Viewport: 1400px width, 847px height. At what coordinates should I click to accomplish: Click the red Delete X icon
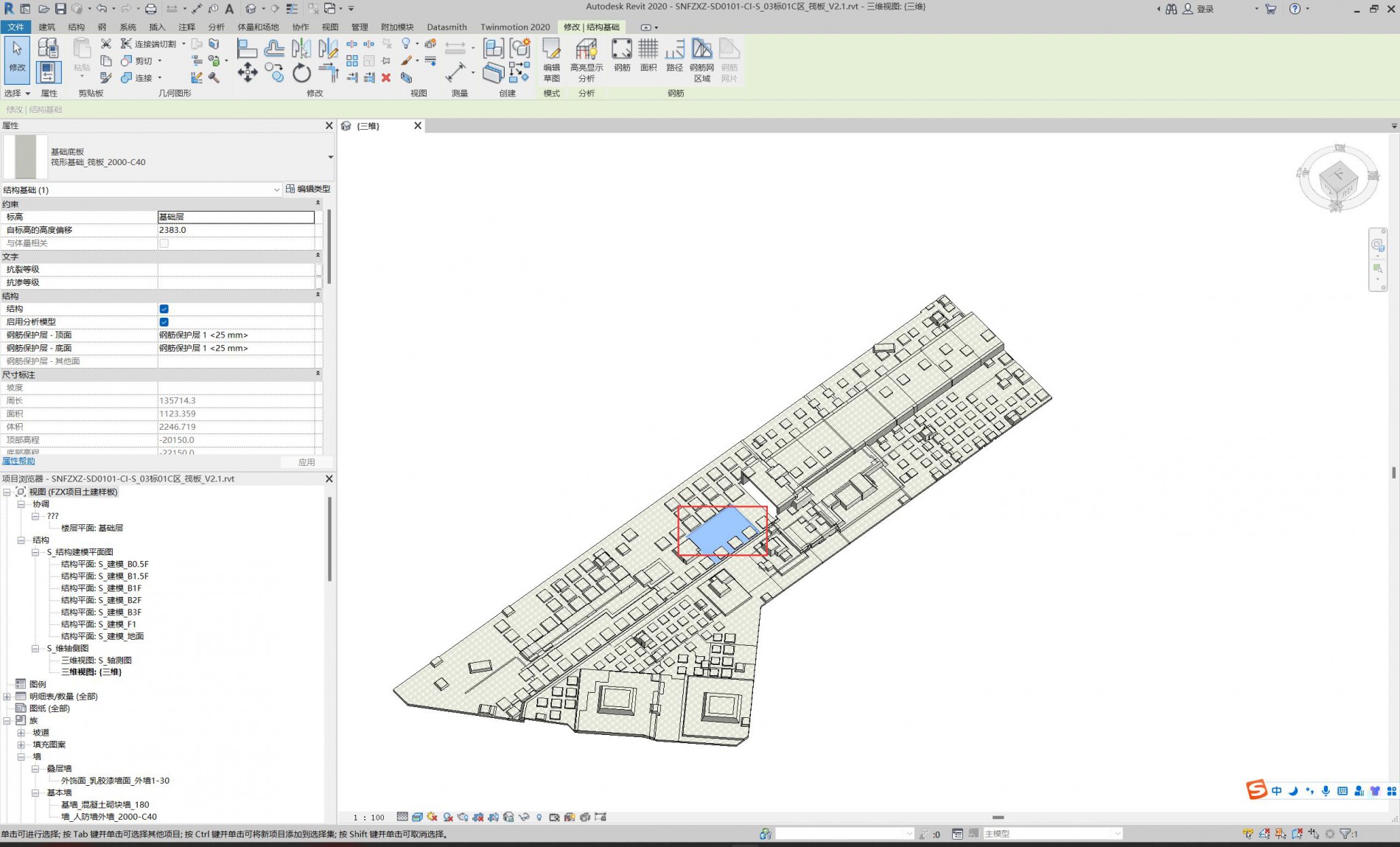pos(386,77)
